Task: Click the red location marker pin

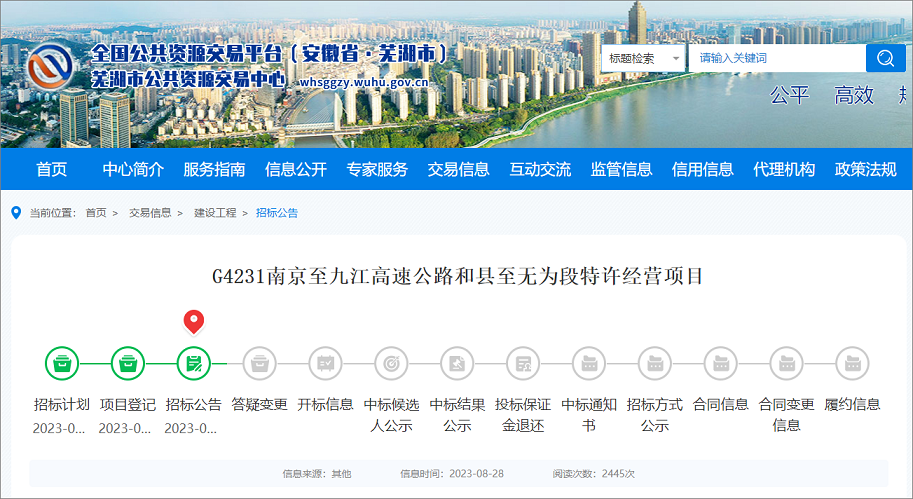Action: [194, 322]
